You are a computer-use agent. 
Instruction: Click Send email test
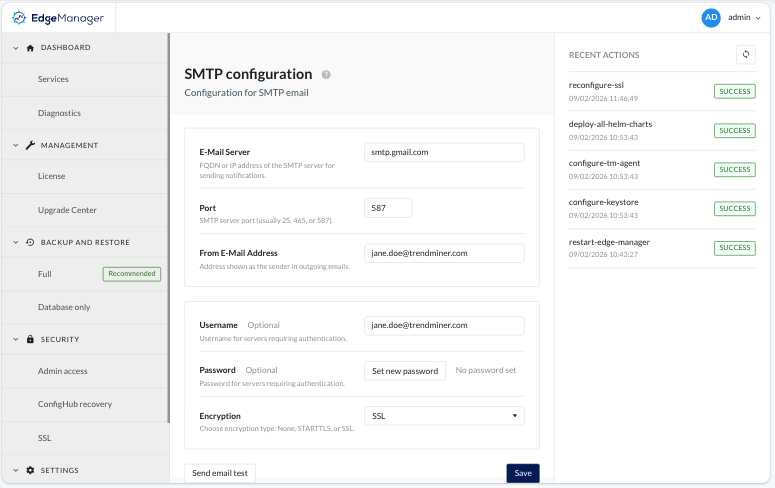point(221,473)
